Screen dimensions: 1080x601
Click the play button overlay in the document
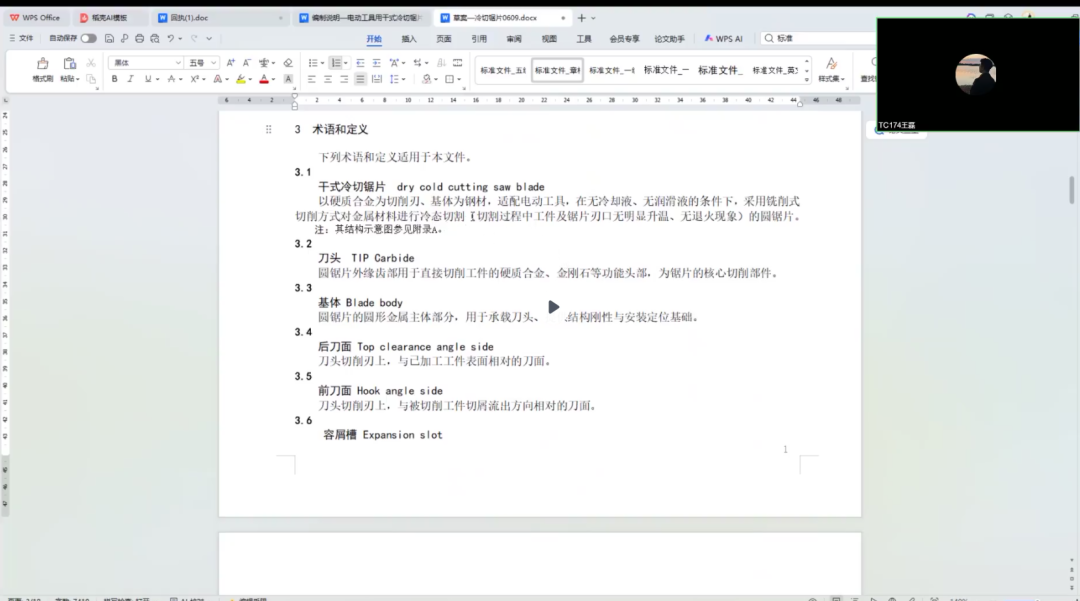(553, 307)
